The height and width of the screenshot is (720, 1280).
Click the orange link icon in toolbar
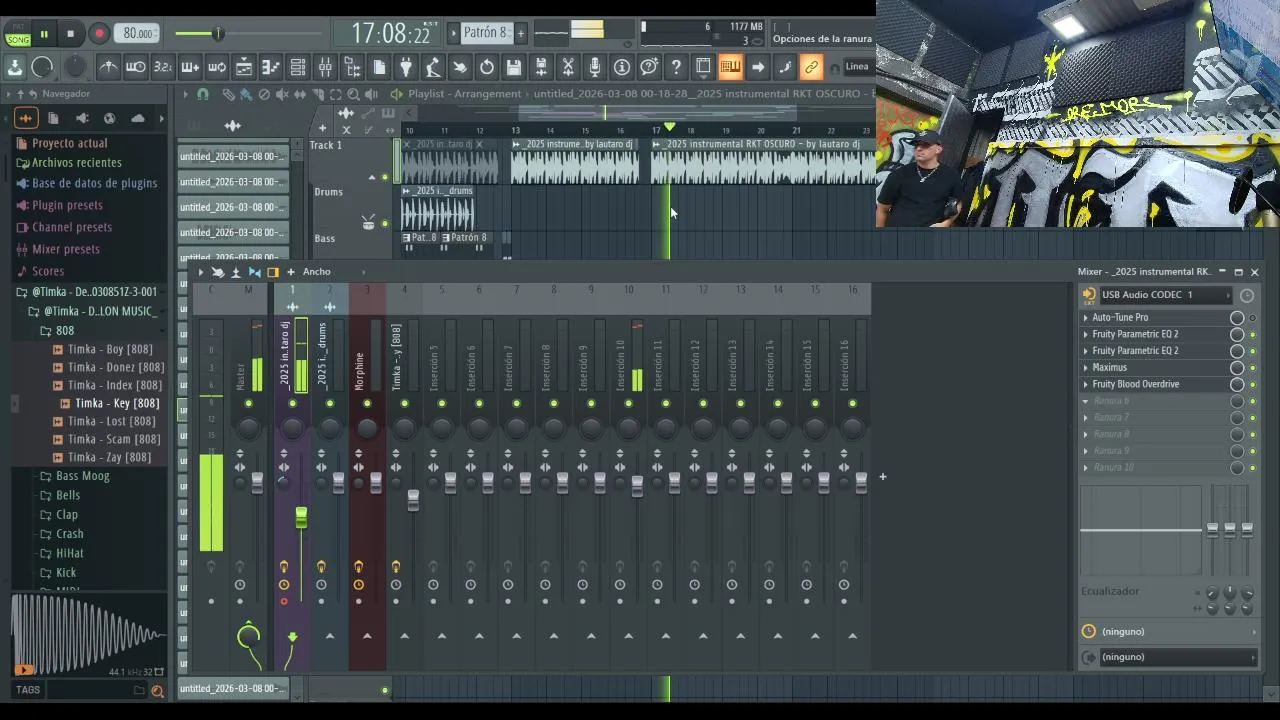point(811,67)
